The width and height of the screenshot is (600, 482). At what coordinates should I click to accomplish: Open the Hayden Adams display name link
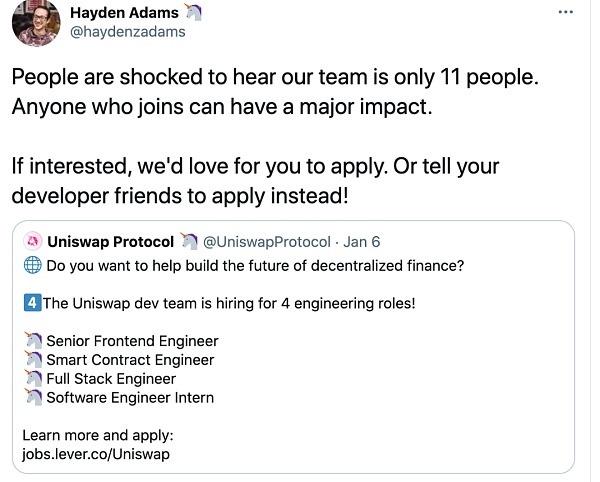(124, 12)
